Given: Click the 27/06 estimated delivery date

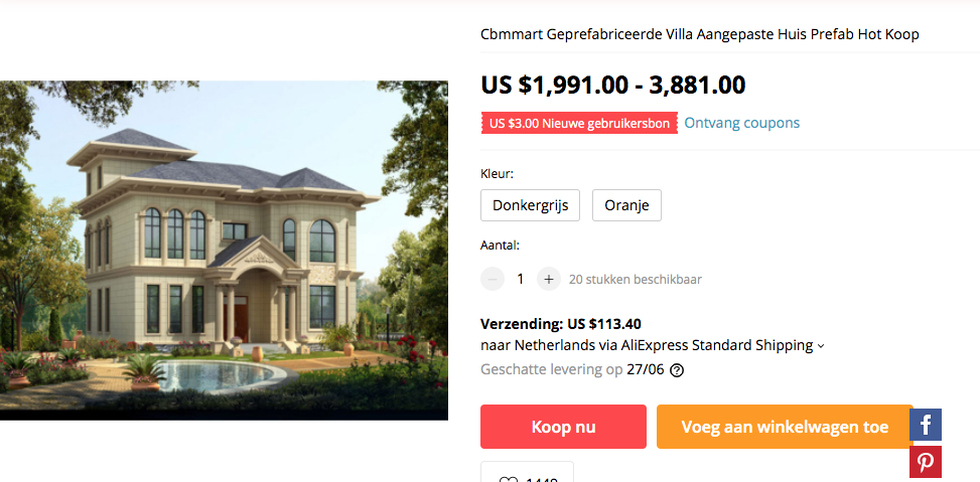Looking at the screenshot, I should 645,369.
